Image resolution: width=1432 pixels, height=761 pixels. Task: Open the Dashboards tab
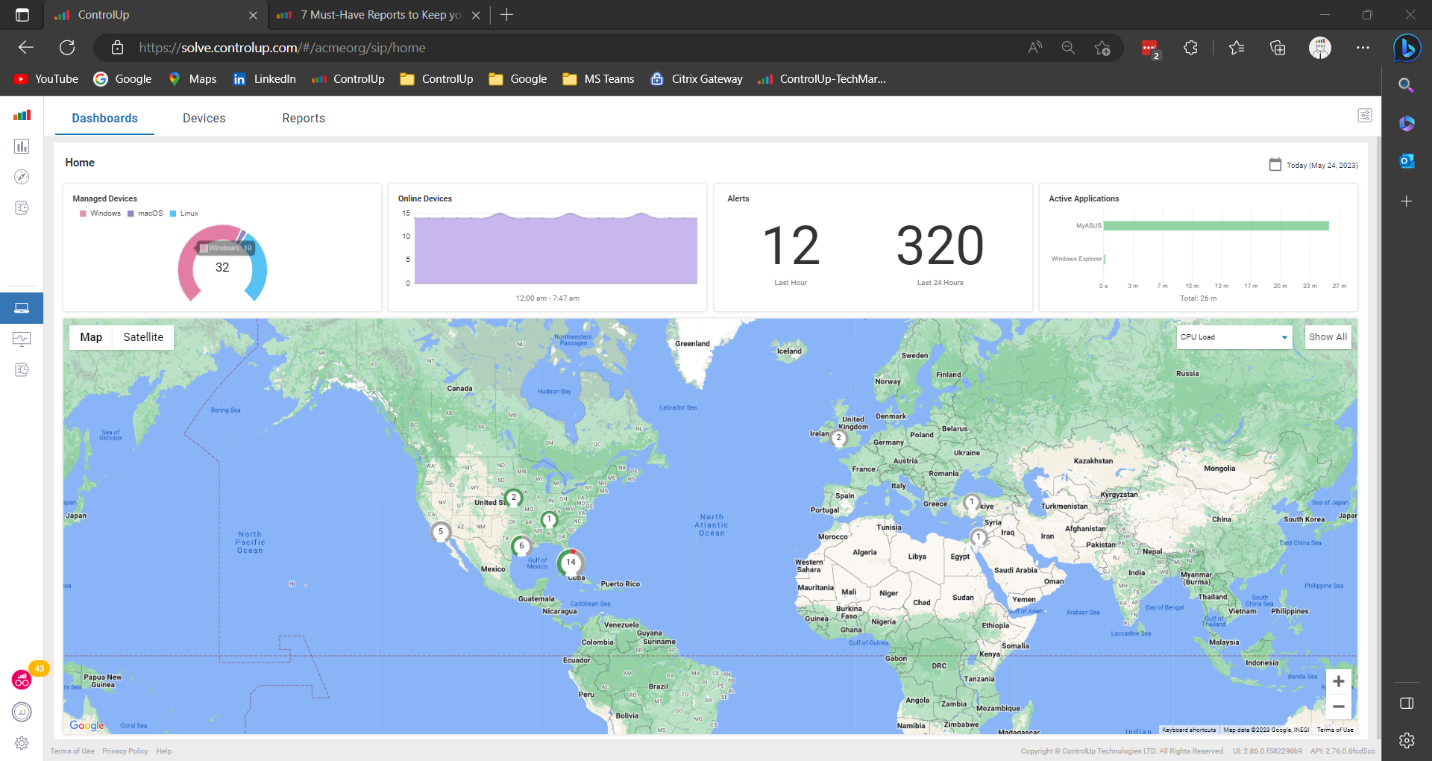(105, 118)
